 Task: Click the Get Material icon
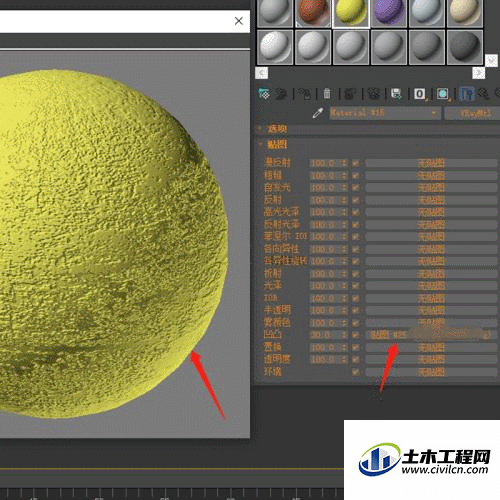coord(265,94)
